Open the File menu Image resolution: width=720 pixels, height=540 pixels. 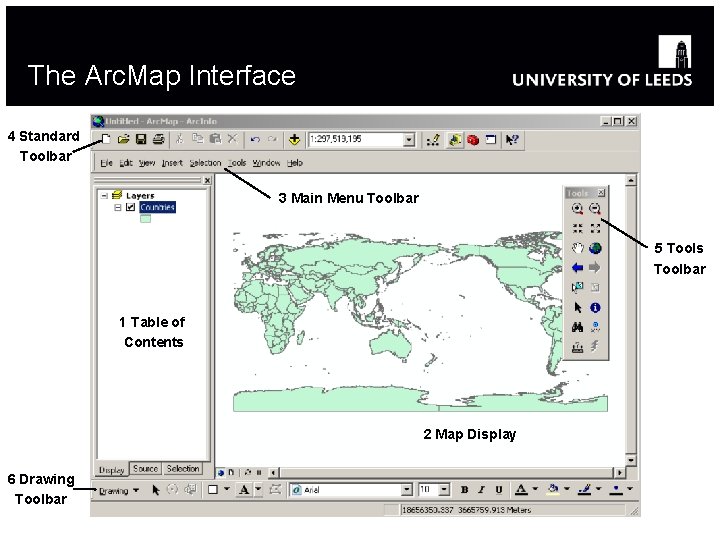click(106, 163)
